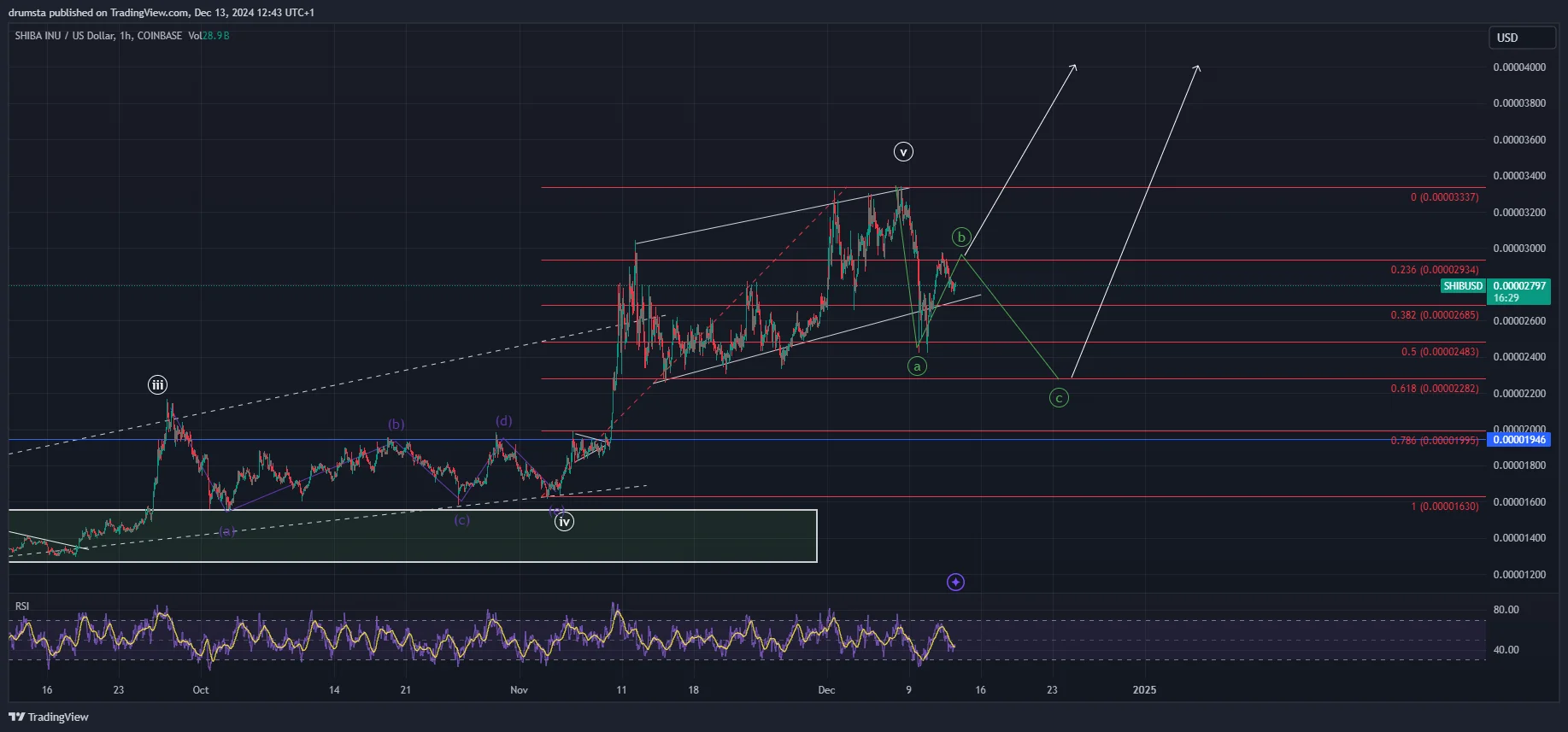
Task: Click the Fibonacci 0.5 (0.00002483) level label
Action: [x=1440, y=352]
